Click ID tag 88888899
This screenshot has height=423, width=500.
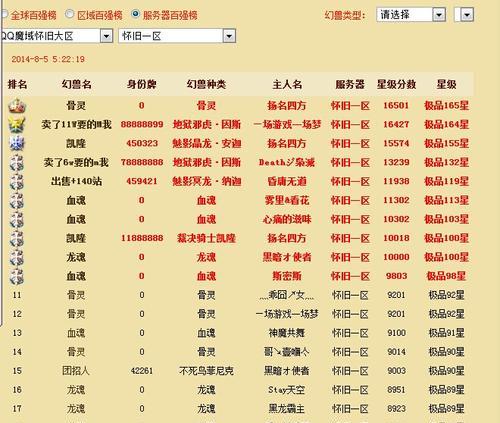pos(142,125)
